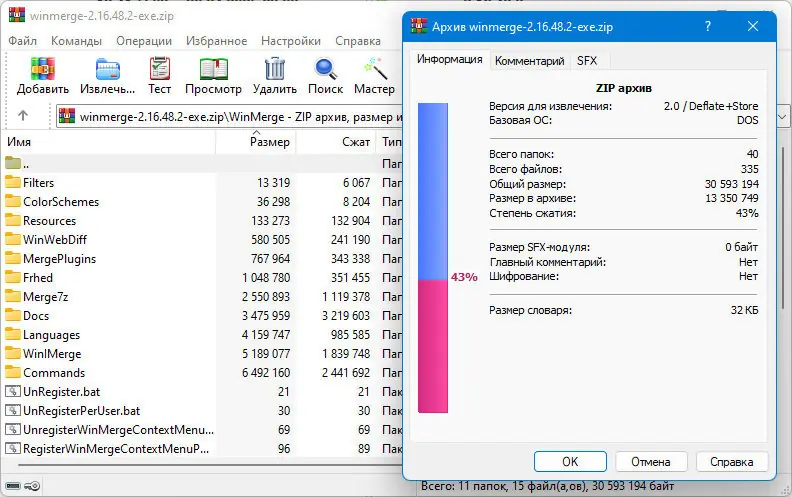Select the MergePlugins folder icon
The height and width of the screenshot is (497, 792).
click(13, 258)
